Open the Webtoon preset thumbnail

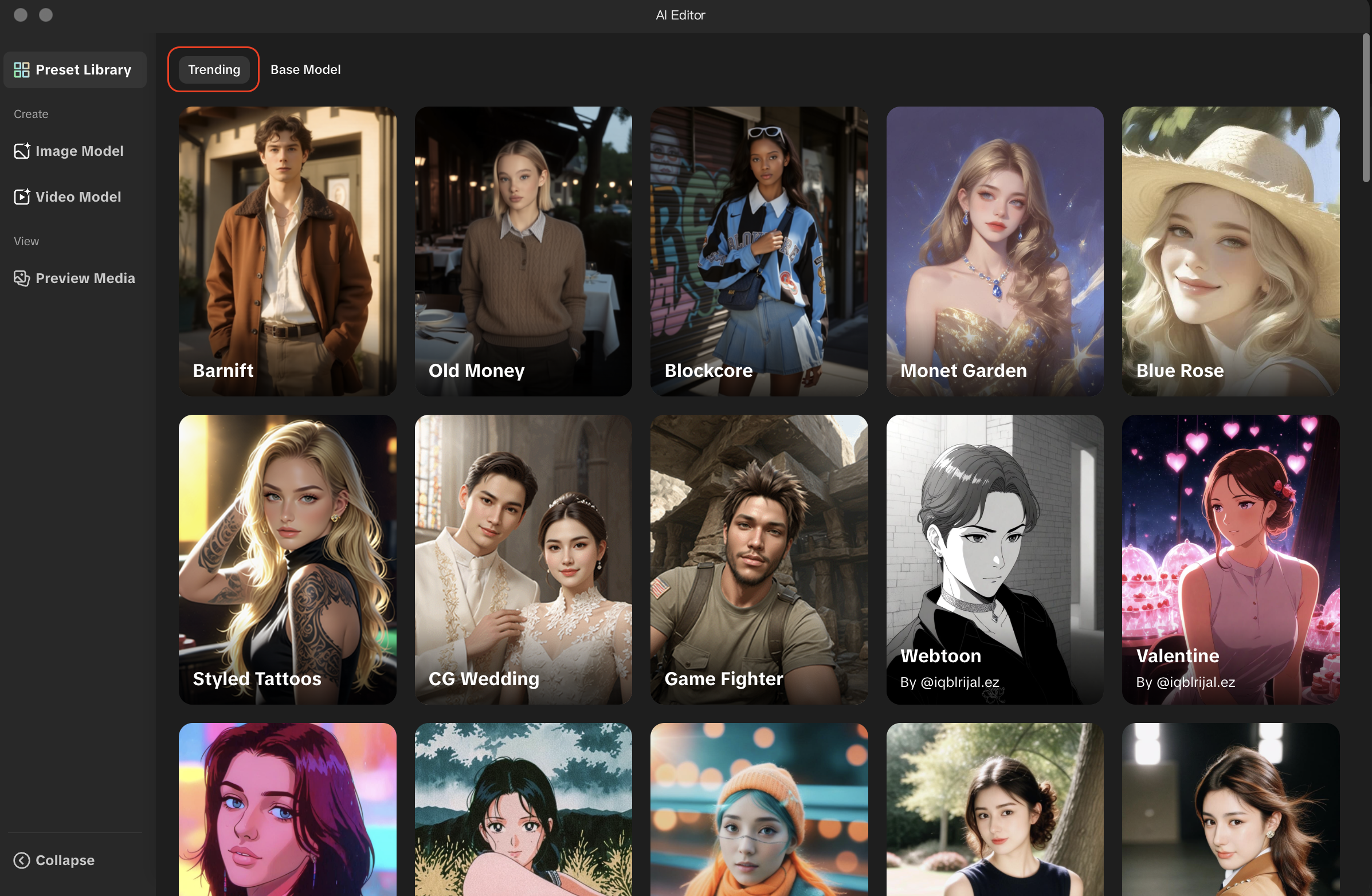pos(995,560)
